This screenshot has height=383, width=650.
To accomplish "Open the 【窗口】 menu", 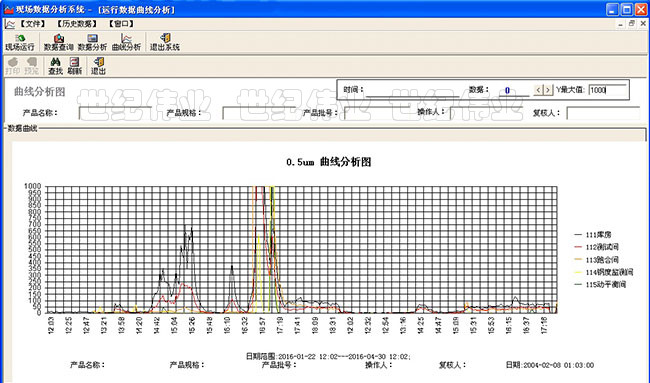I will coord(121,24).
